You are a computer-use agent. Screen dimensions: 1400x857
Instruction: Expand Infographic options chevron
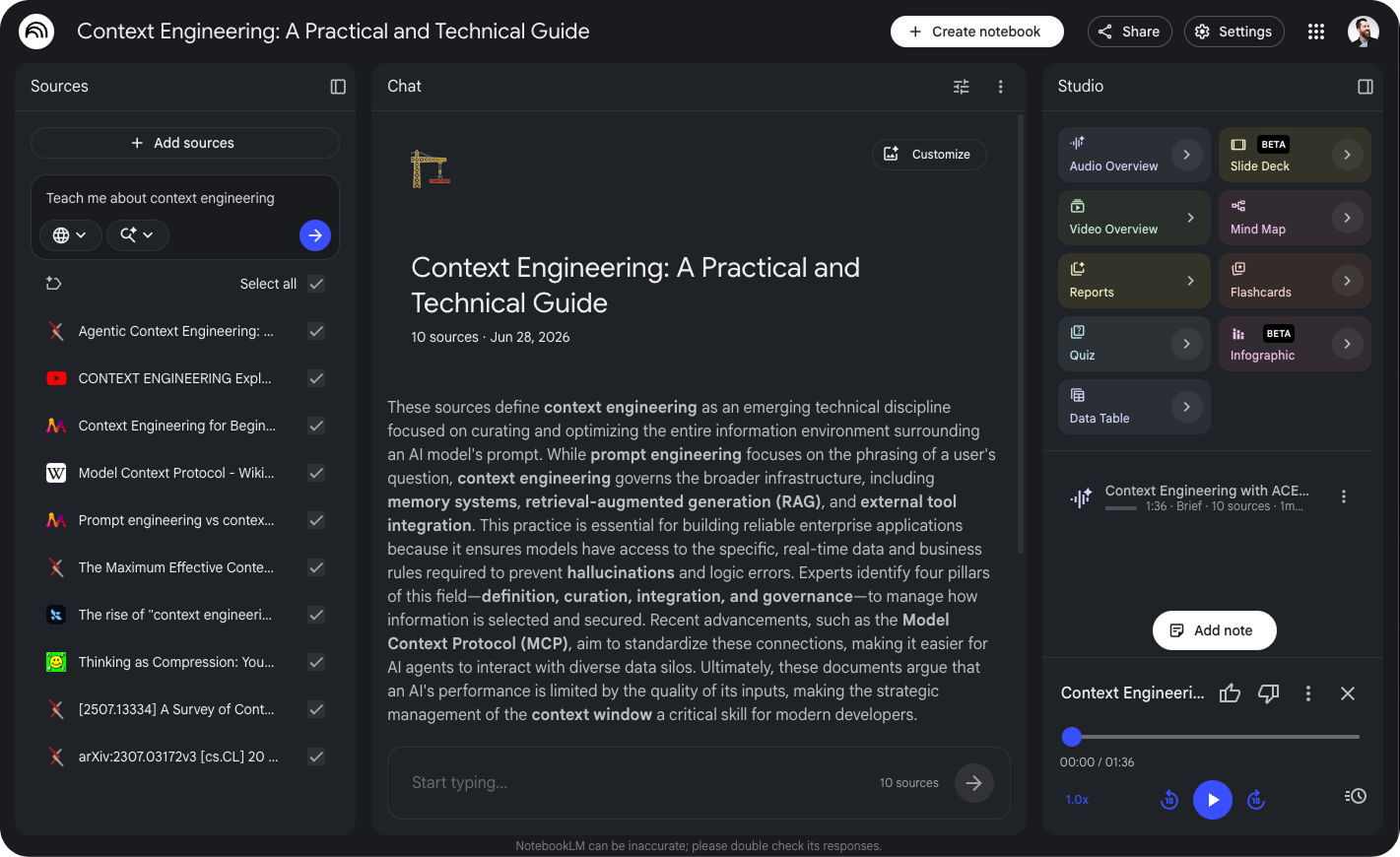pyautogui.click(x=1348, y=344)
